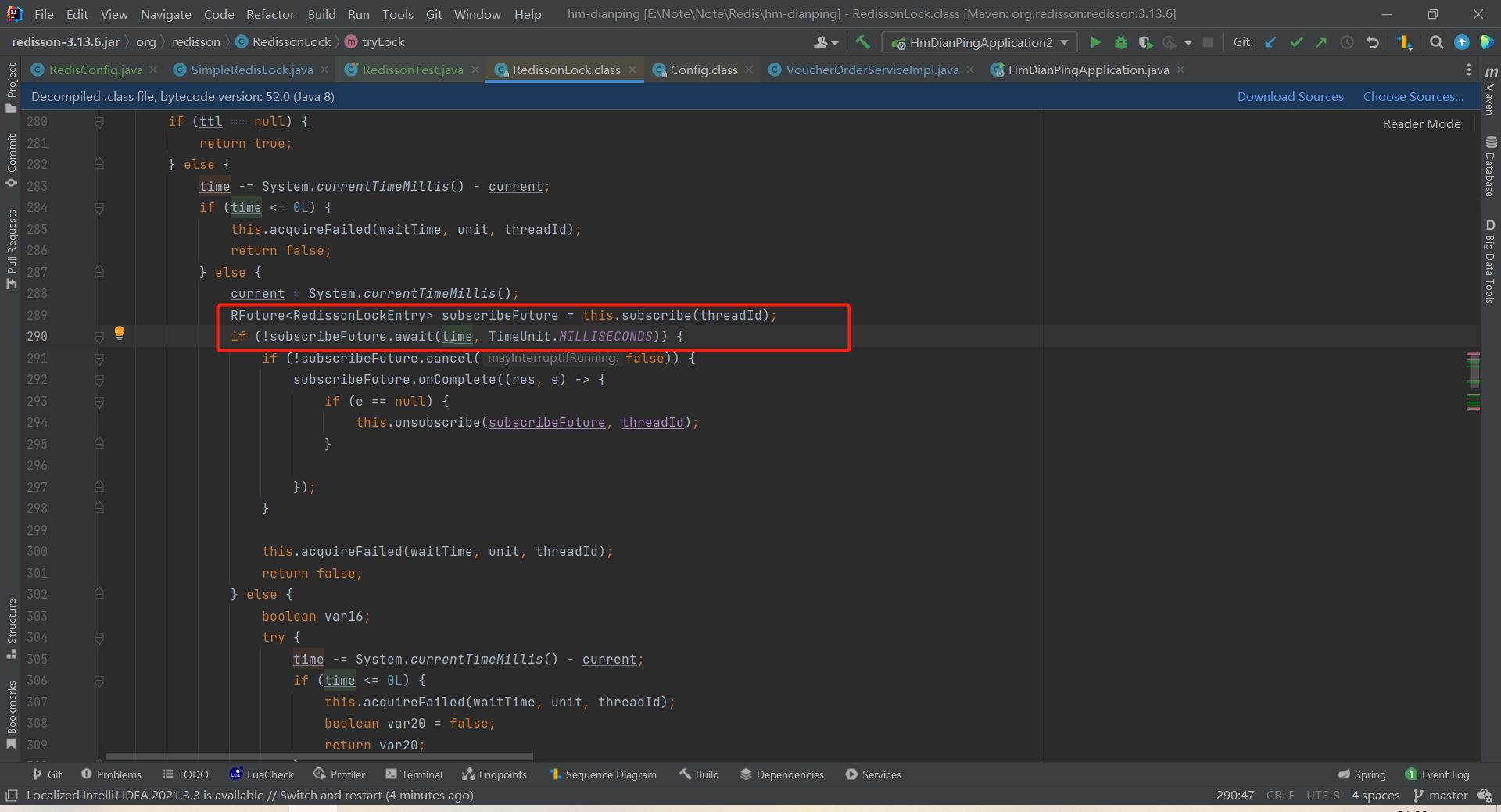Push commits using Git push arrow
The height and width of the screenshot is (812, 1501).
[1321, 42]
